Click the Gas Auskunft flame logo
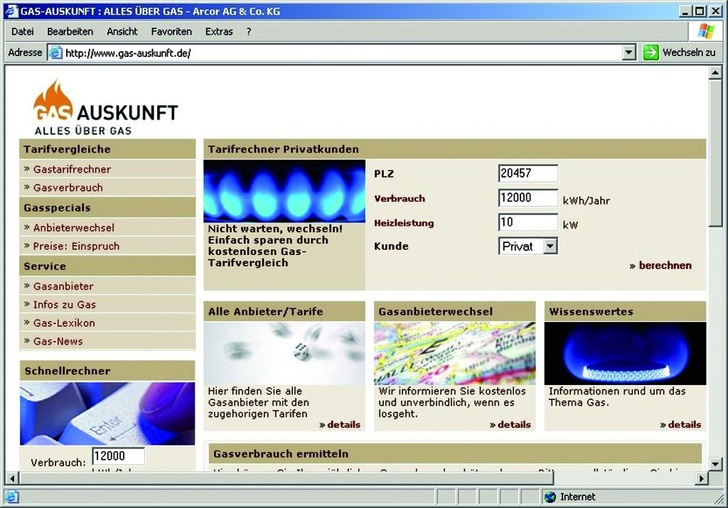The height and width of the screenshot is (508, 728). coord(52,100)
